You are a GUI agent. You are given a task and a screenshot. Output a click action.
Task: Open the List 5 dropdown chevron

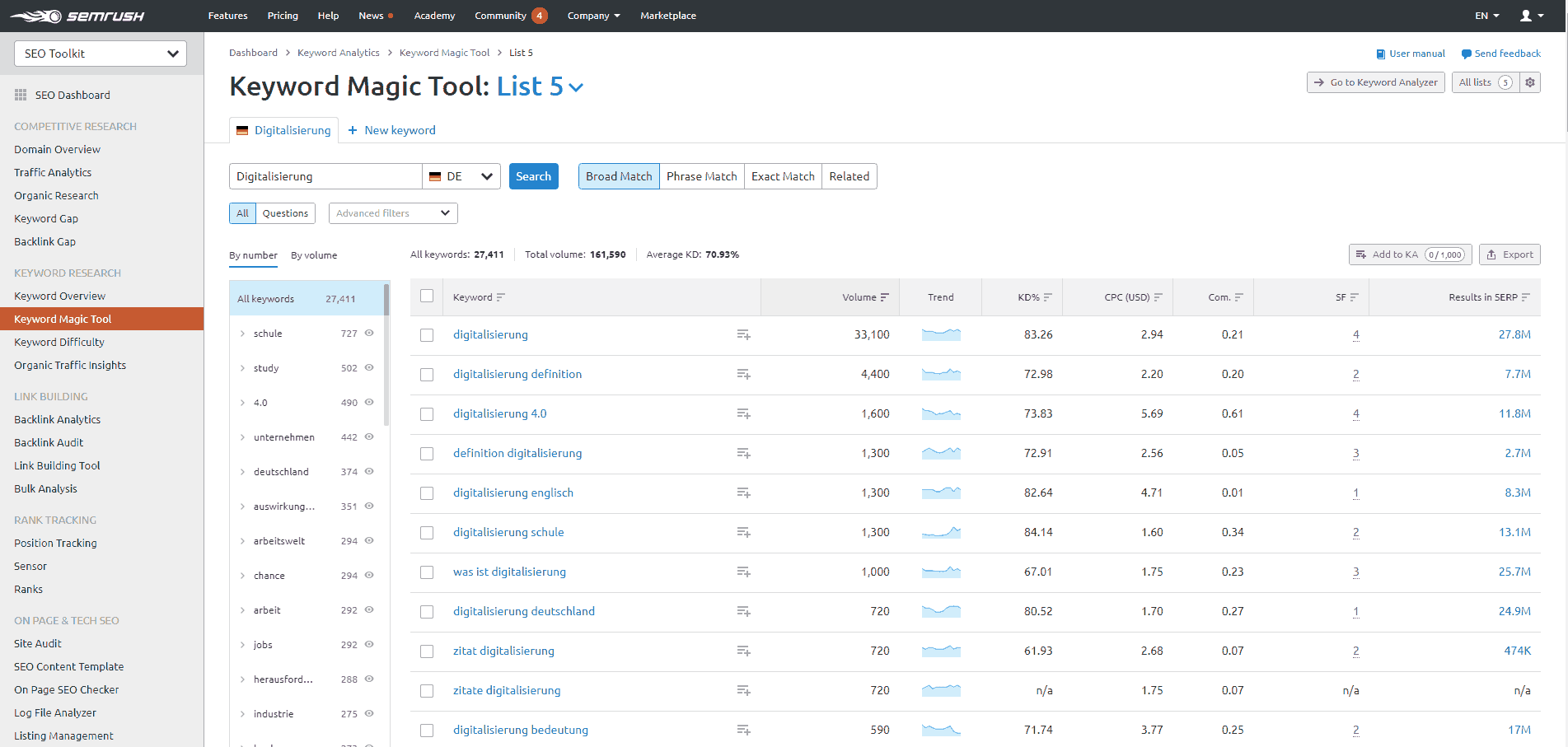tap(576, 87)
